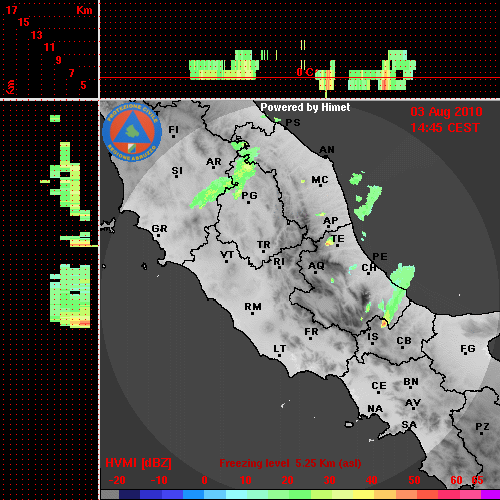Click the 'Freezing level 5.25 Km (asl)' text

tap(290, 463)
